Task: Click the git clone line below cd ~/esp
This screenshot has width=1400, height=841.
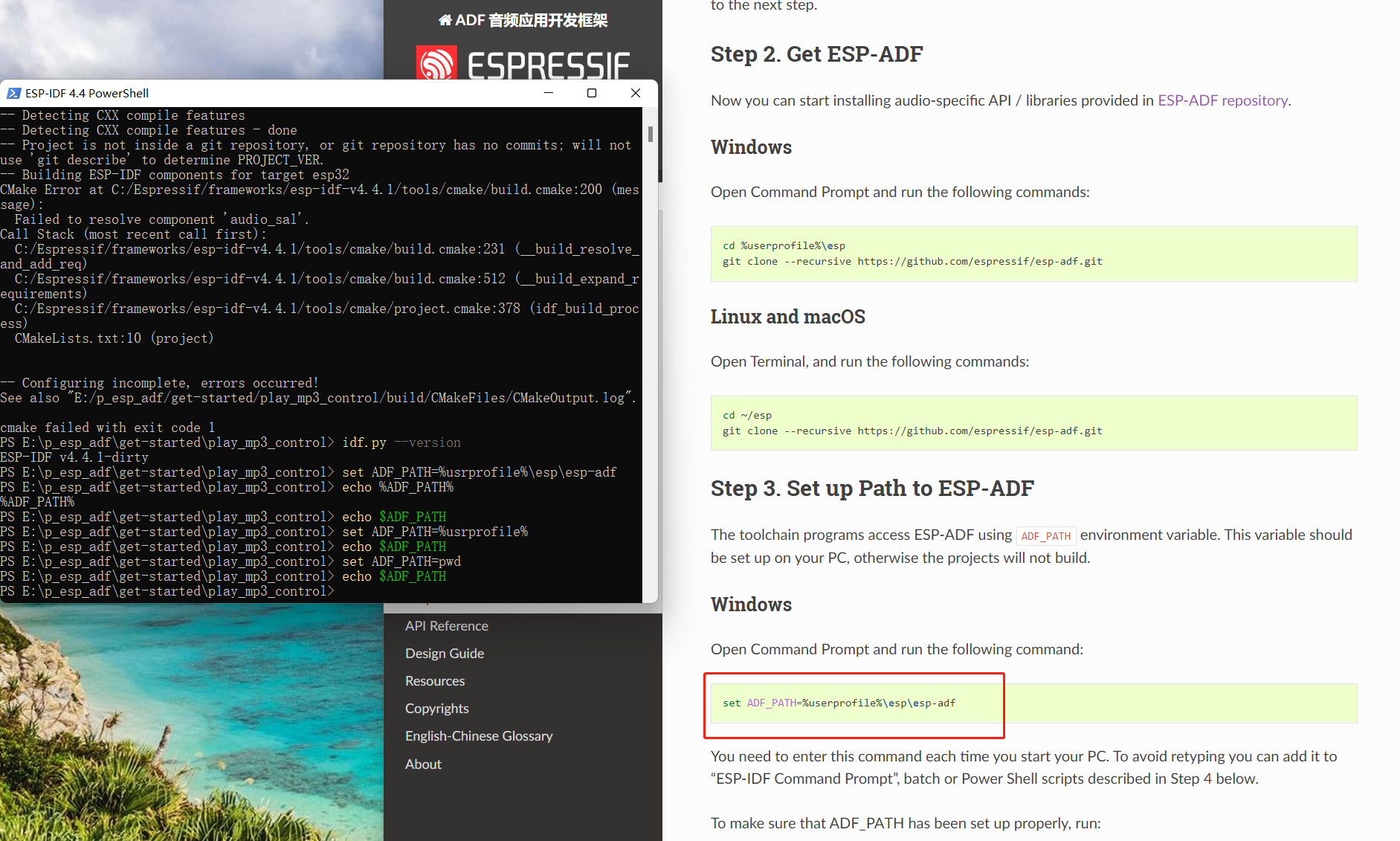Action: [x=912, y=431]
